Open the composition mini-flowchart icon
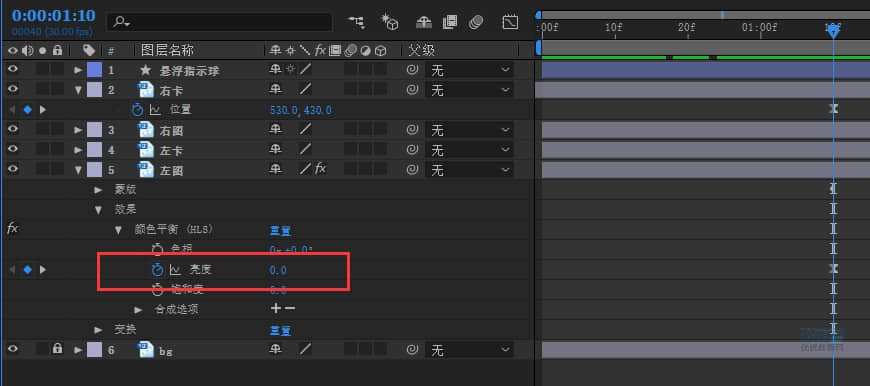The height and width of the screenshot is (386, 870). tap(356, 22)
